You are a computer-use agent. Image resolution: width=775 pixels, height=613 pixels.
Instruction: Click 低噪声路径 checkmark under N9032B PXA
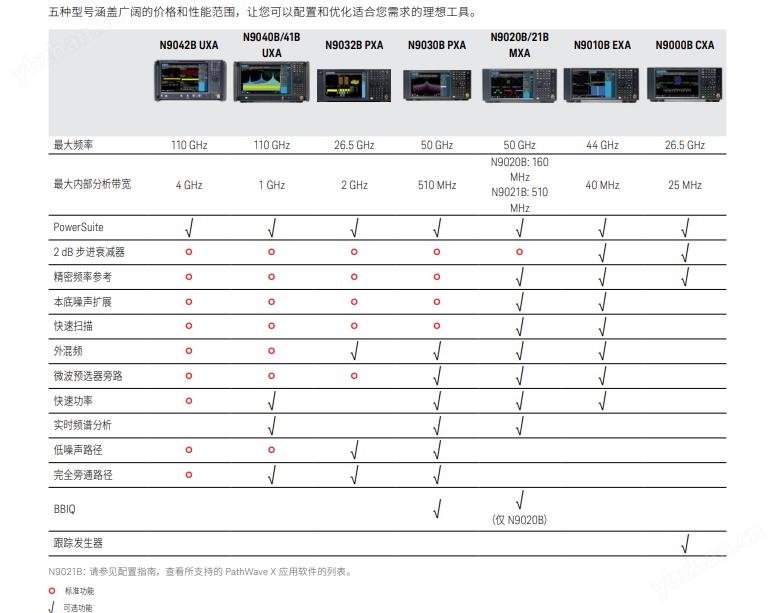[354, 450]
